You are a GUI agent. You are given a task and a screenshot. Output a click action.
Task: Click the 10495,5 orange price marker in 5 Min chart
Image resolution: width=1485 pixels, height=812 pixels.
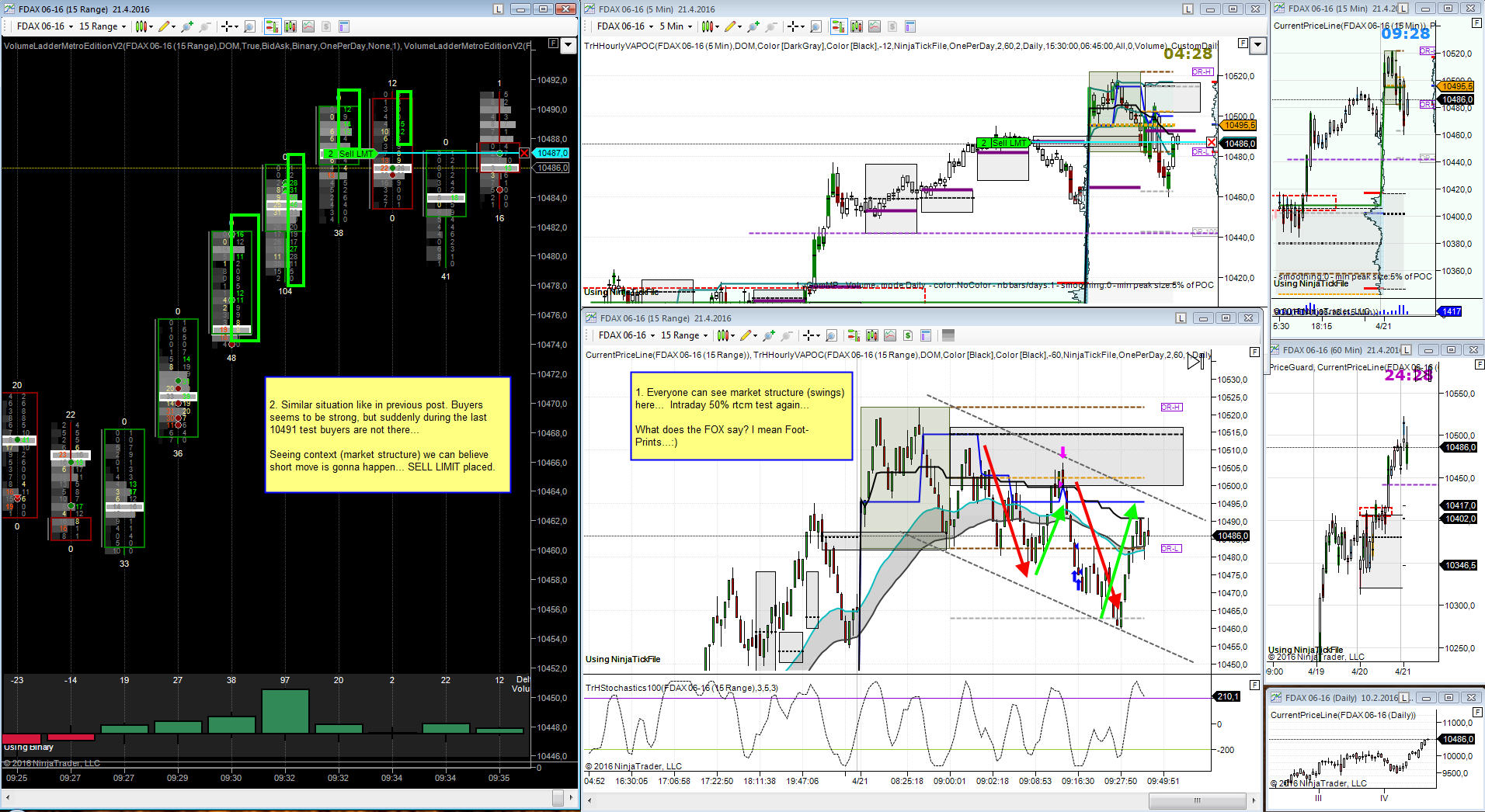coord(1239,125)
